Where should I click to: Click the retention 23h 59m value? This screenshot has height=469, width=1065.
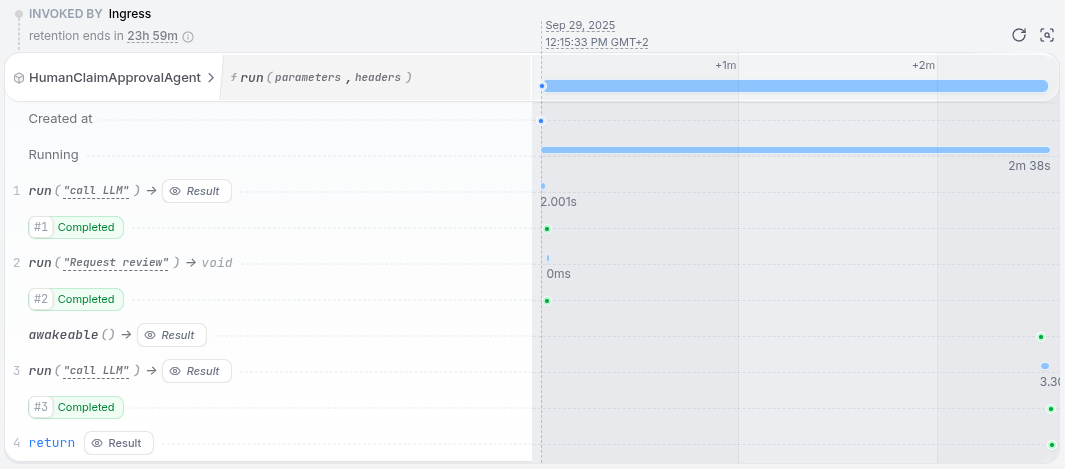pyautogui.click(x=152, y=36)
